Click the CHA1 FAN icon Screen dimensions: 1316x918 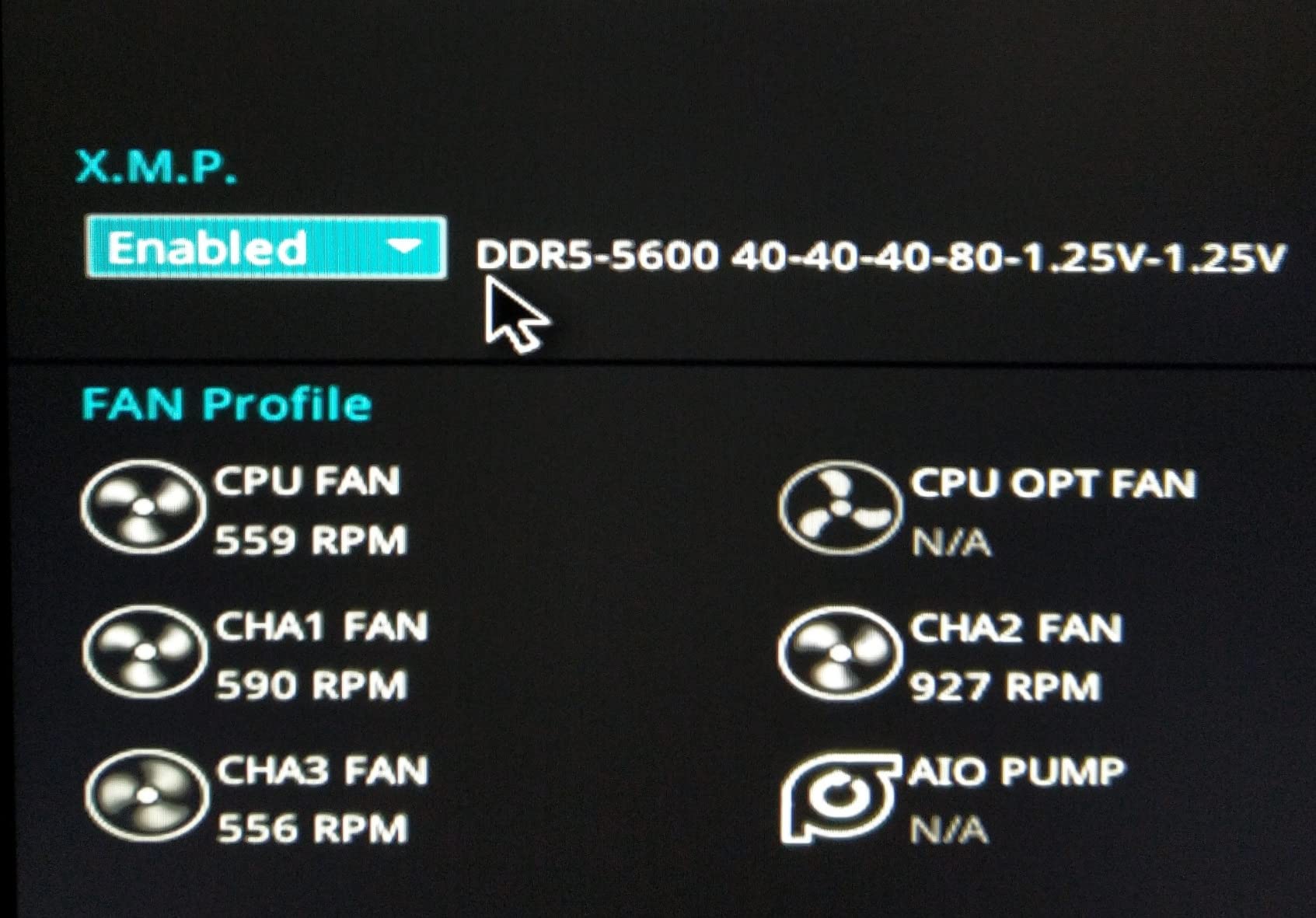[x=145, y=652]
